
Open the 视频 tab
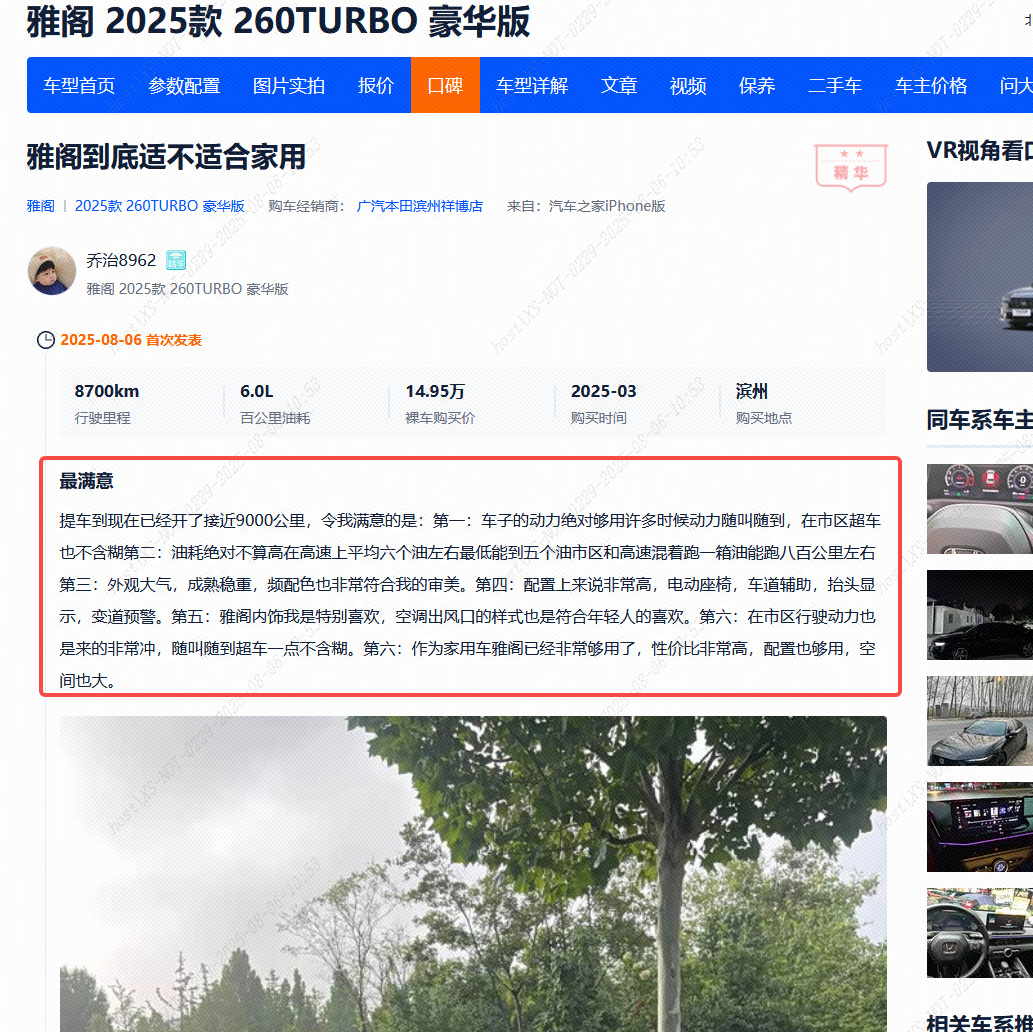click(x=688, y=86)
